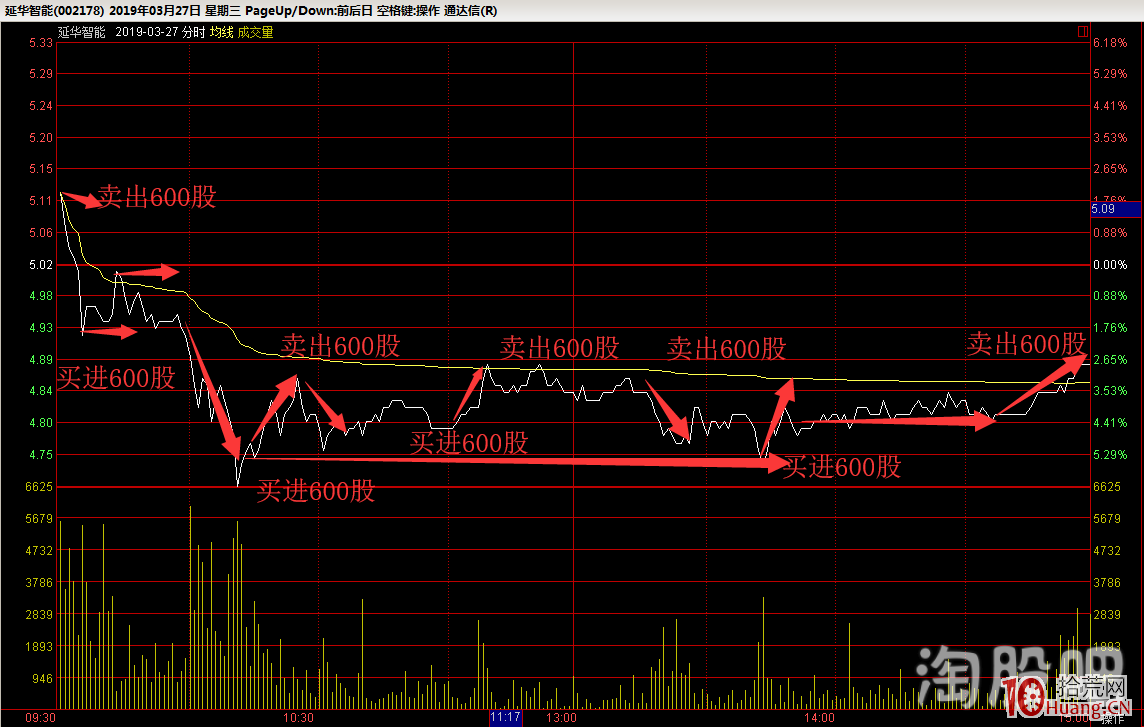The height and width of the screenshot is (727, 1144).
Task: Click the 2019-03-27 分时 date label
Action: (161, 32)
